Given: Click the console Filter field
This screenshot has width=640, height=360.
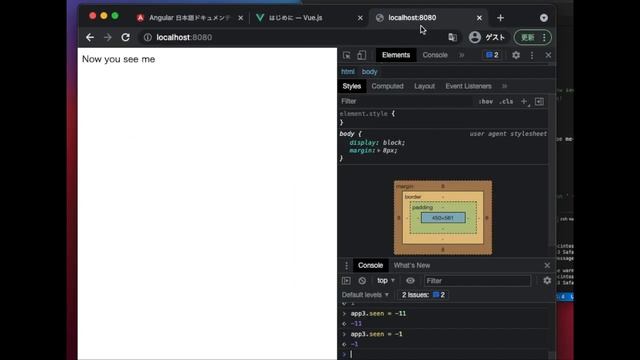Looking at the screenshot, I should pyautogui.click(x=477, y=281).
